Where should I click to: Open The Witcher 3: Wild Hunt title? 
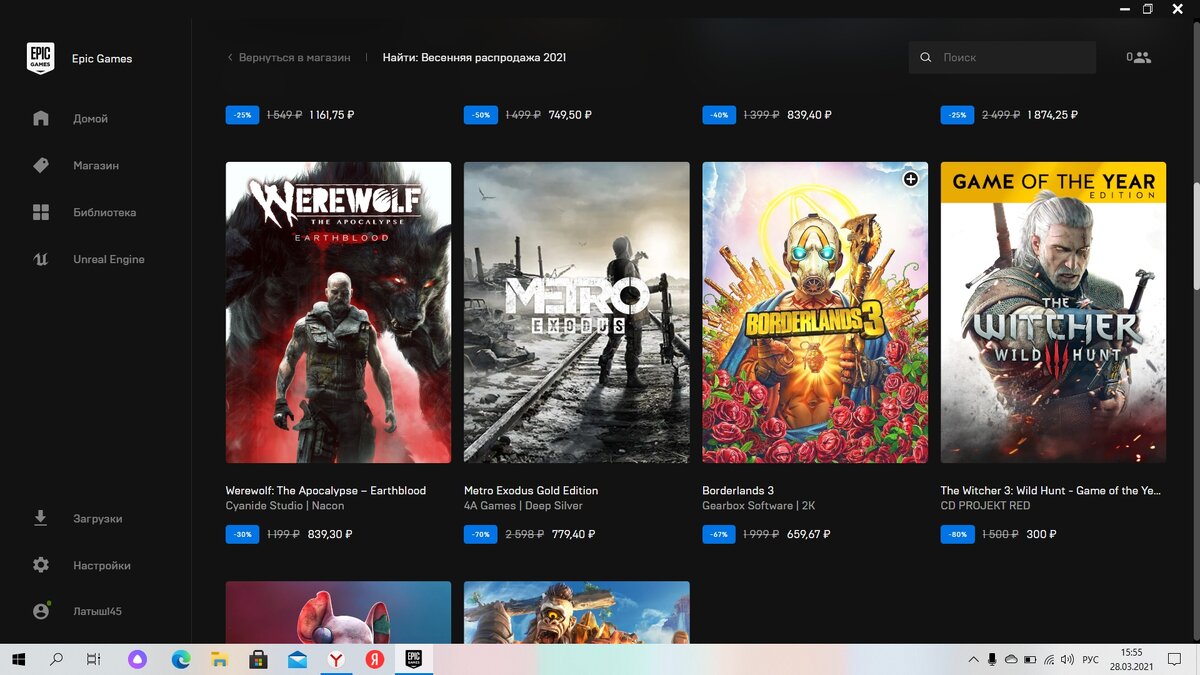click(x=1051, y=491)
